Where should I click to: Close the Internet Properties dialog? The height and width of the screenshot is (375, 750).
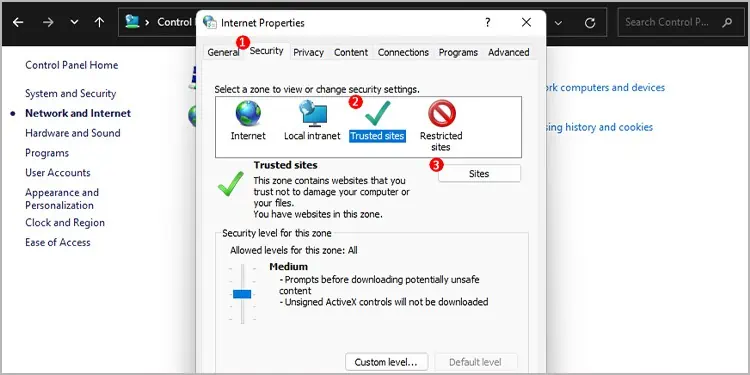526,22
